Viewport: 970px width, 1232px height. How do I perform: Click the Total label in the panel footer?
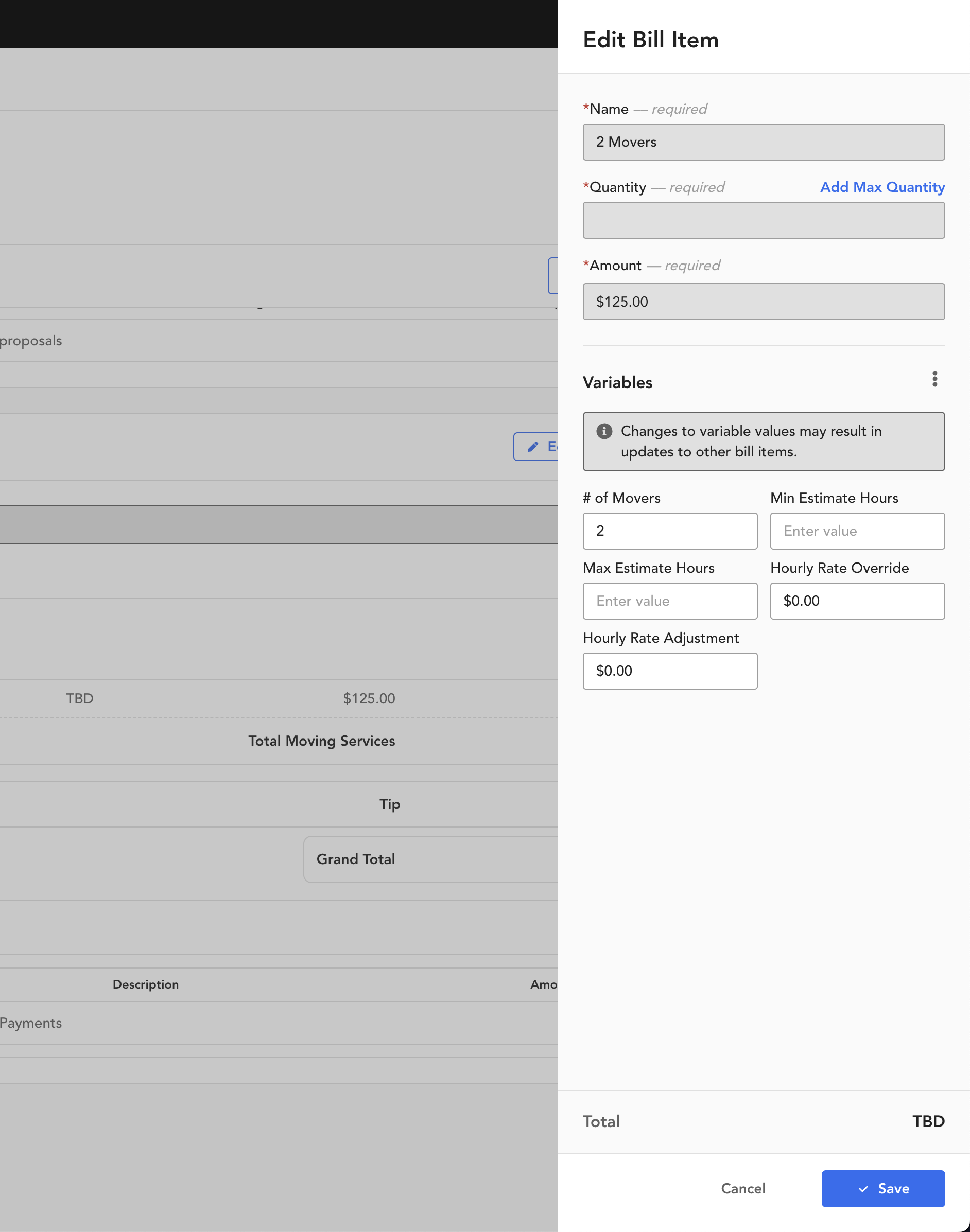[x=601, y=1121]
